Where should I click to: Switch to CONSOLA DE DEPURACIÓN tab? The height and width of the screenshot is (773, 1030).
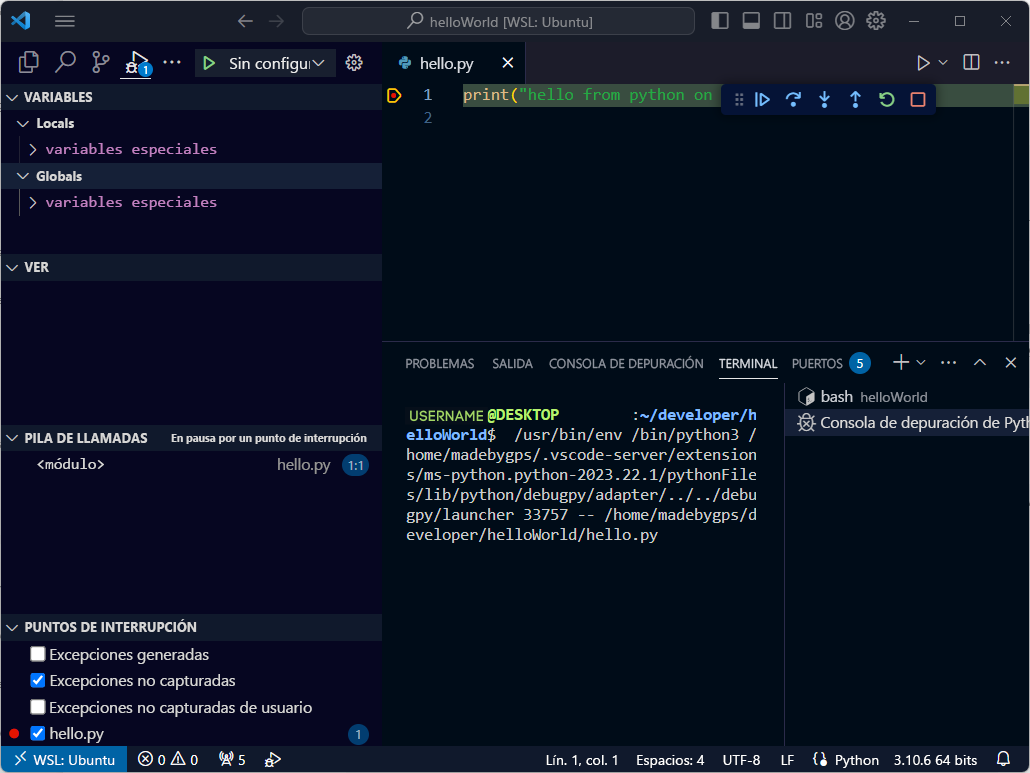coord(626,364)
